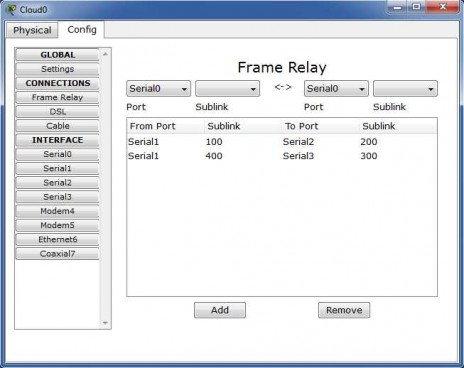Click the From Port column header

(165, 126)
